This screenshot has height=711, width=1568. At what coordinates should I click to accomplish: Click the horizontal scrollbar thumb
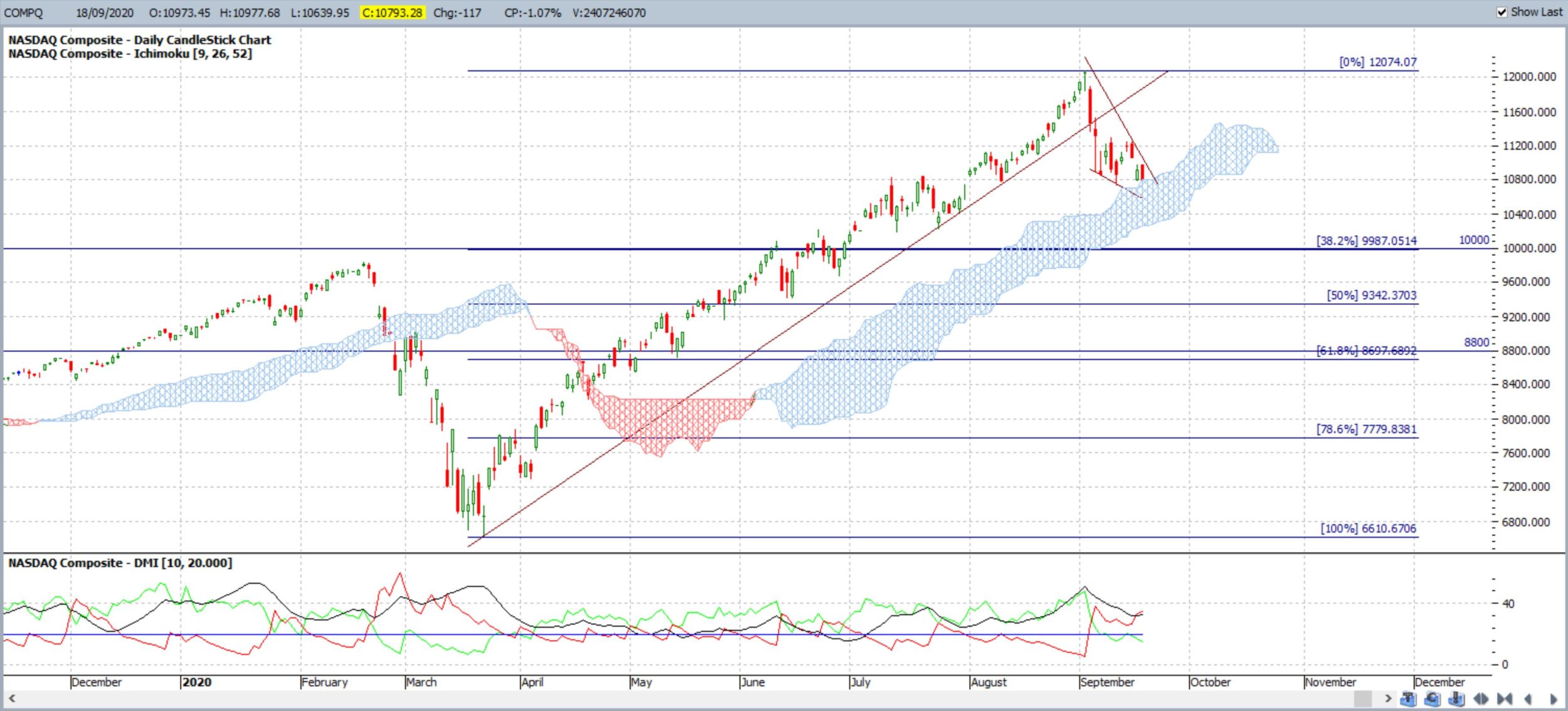tap(1363, 698)
